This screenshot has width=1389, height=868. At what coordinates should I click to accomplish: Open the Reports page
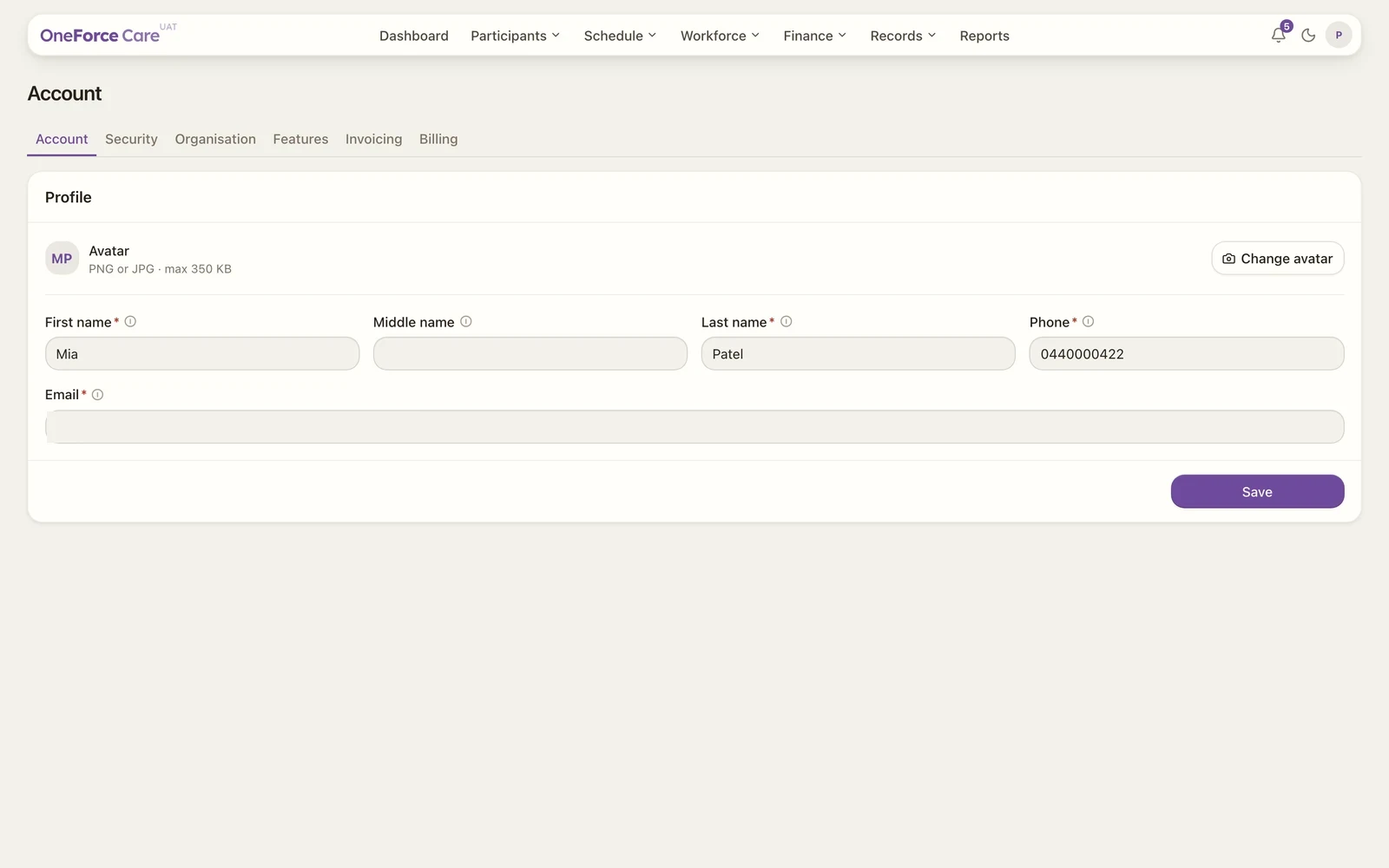tap(984, 36)
